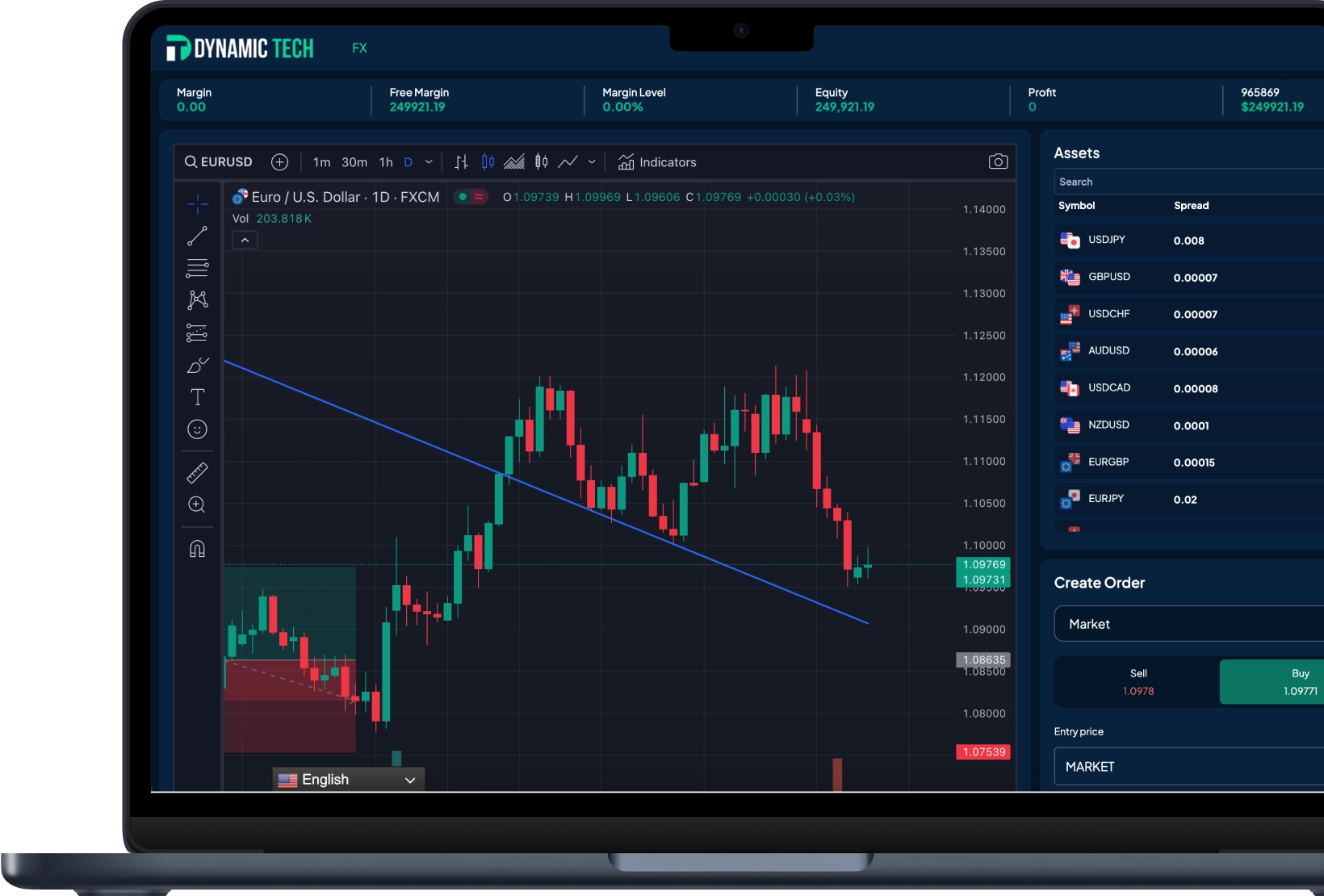Click the Assets search field
1324x896 pixels.
1187,182
